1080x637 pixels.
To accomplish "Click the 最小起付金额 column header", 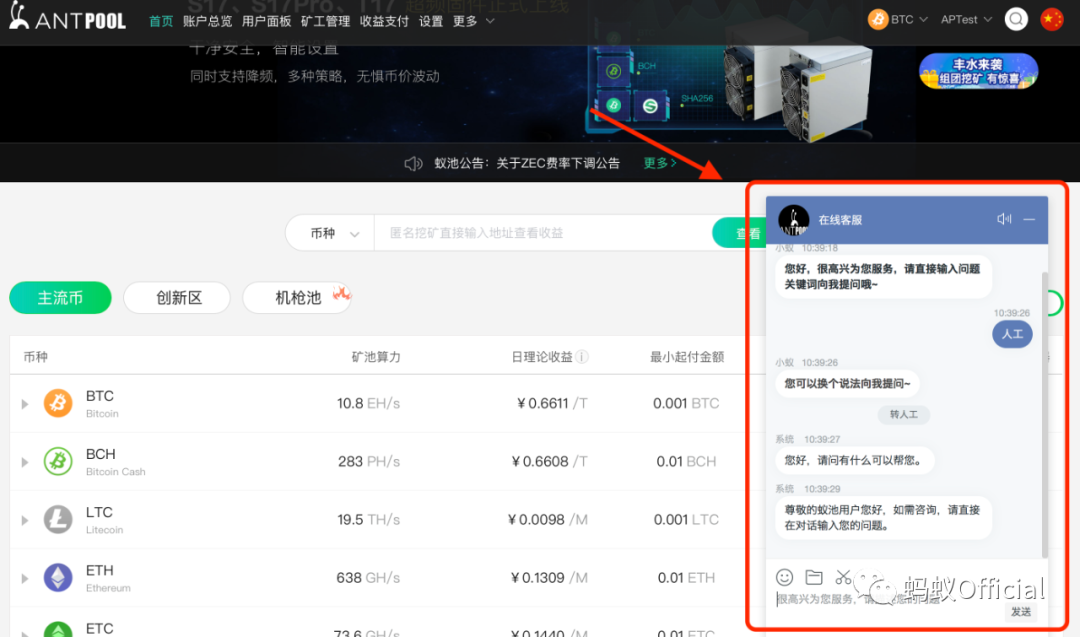I will pos(687,357).
